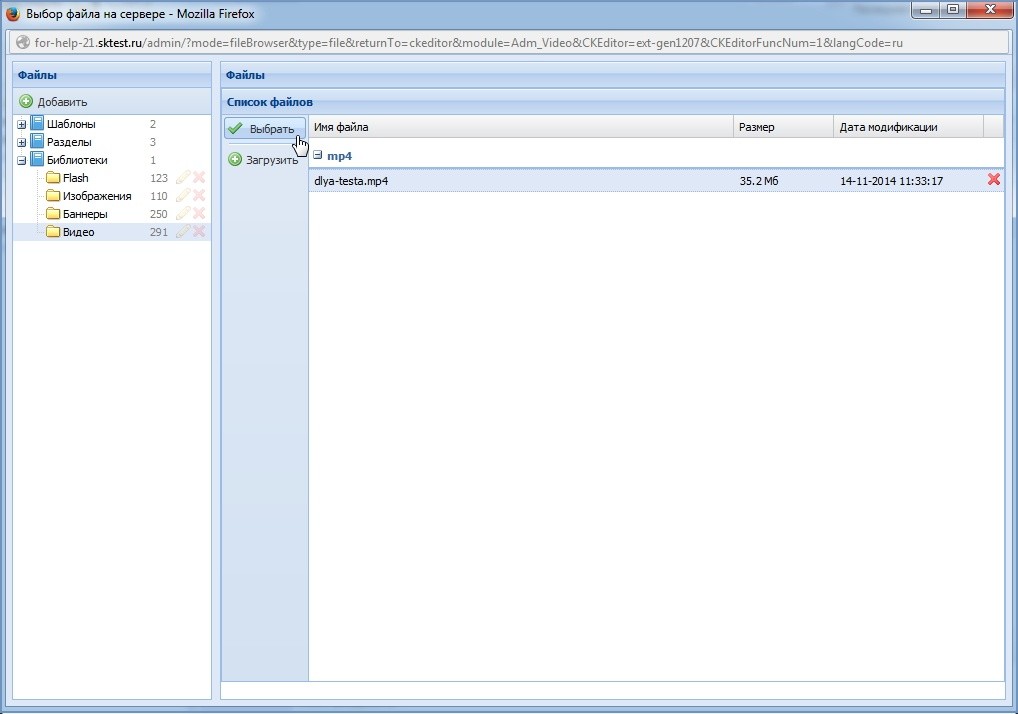
Task: Delete the Баннеры folder via red X
Action: (x=199, y=214)
